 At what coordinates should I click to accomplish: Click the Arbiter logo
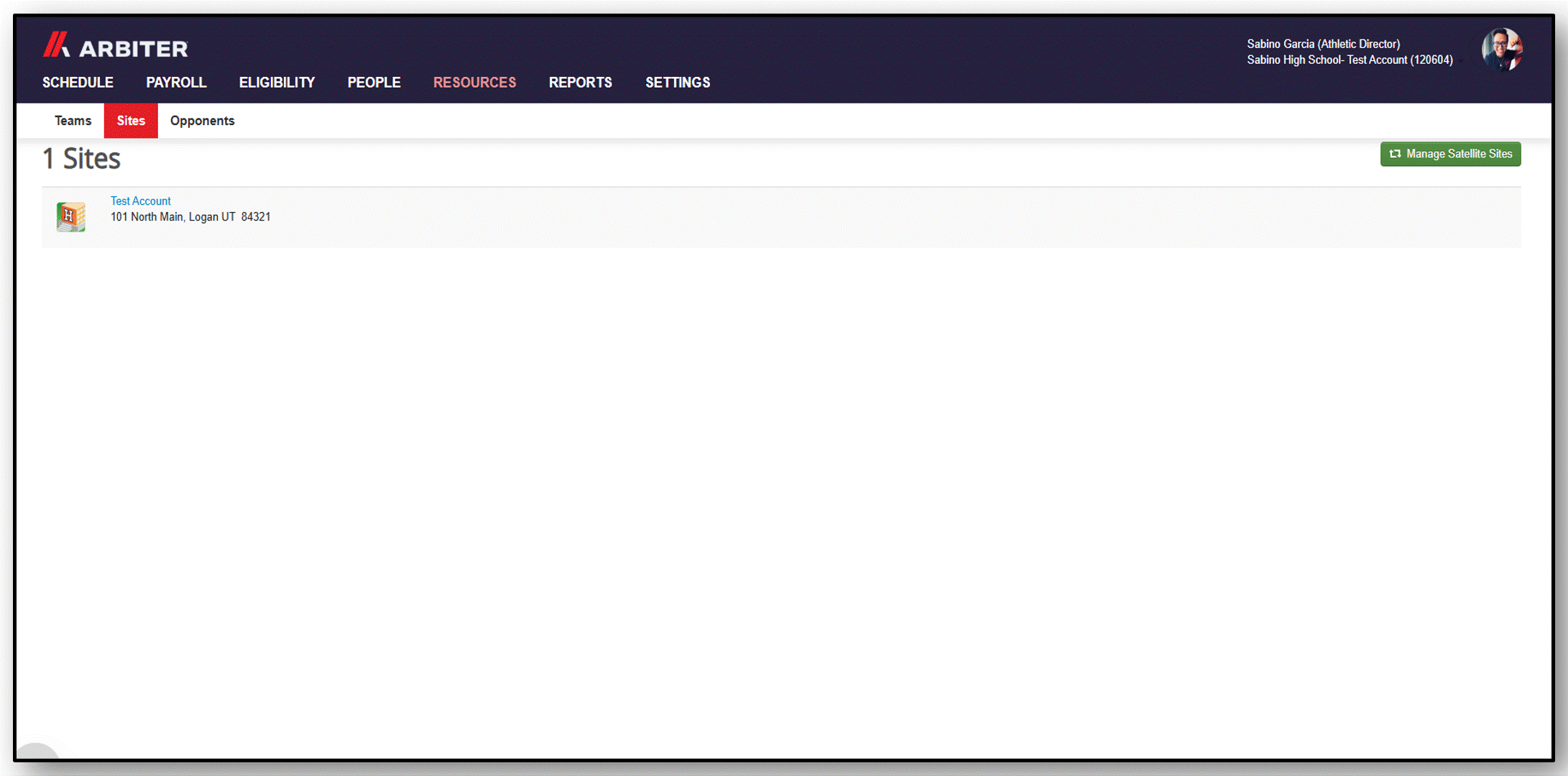115,46
